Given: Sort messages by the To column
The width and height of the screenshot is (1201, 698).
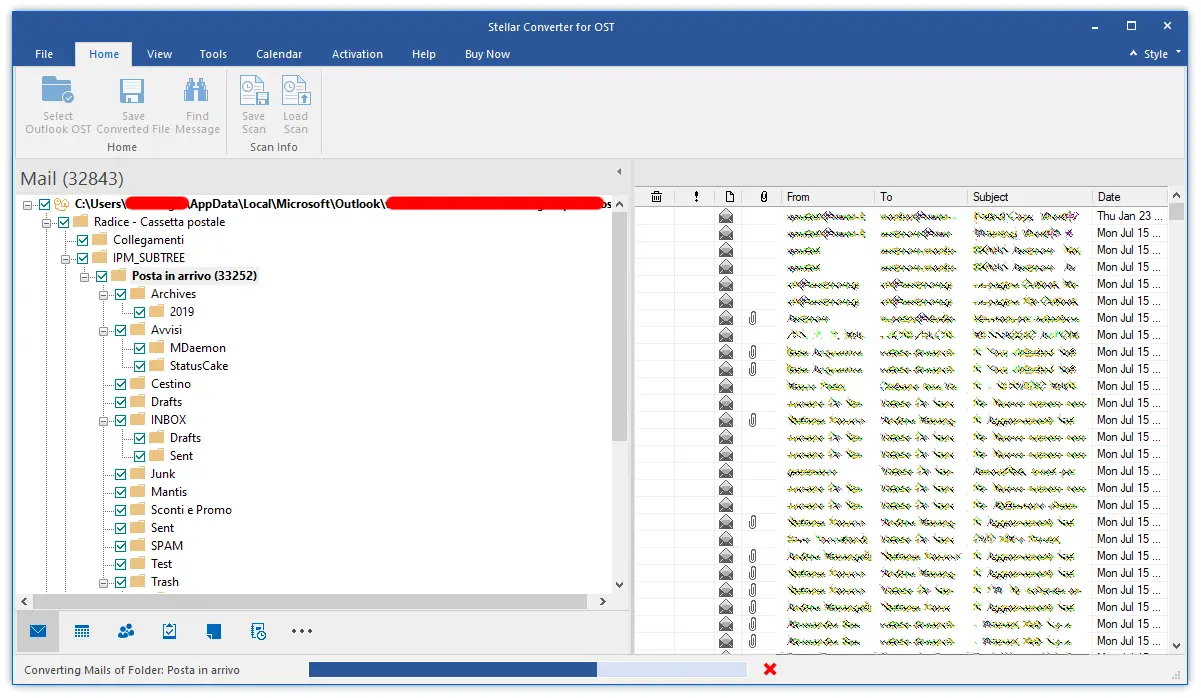Looking at the screenshot, I should (921, 197).
